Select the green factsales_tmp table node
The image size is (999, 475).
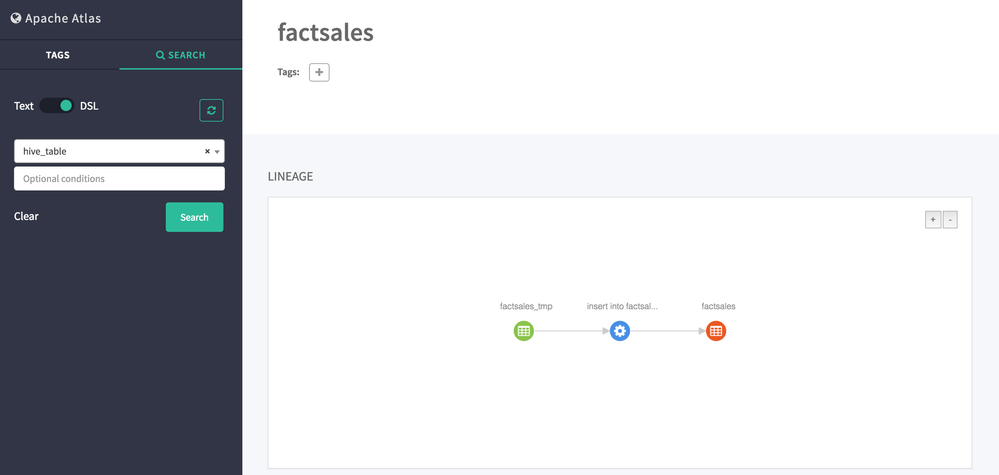524,331
